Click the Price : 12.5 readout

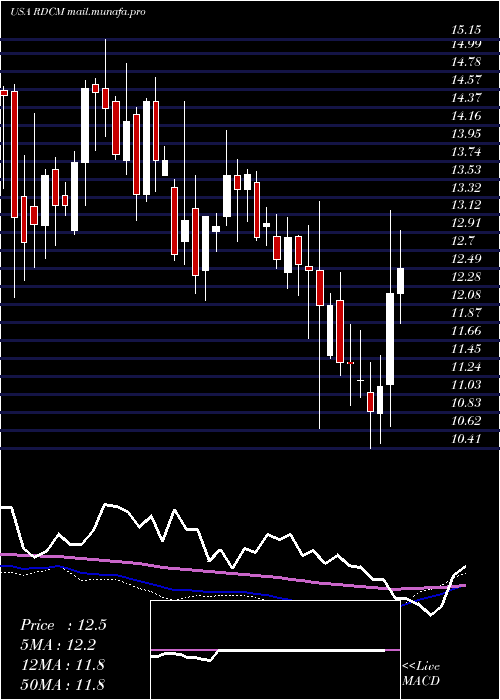[x=63, y=625]
